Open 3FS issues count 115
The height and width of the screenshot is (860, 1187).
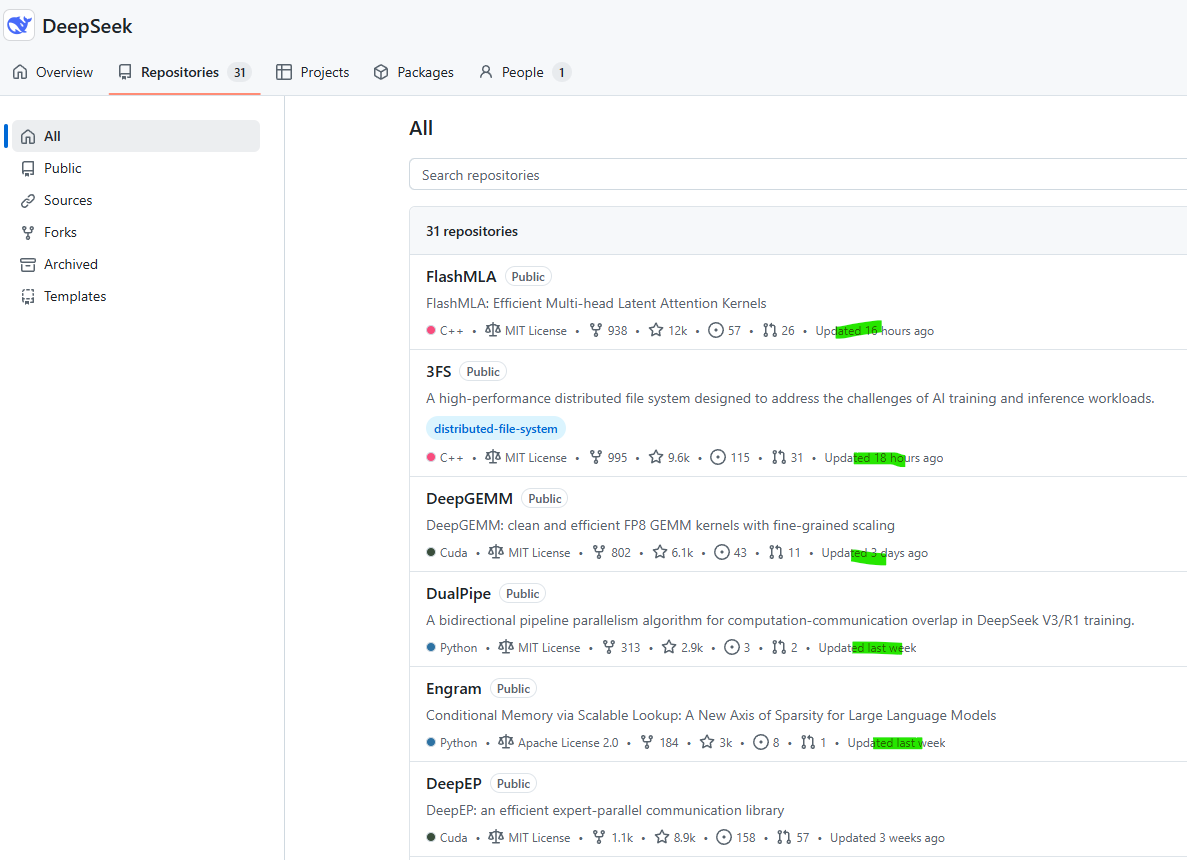(730, 458)
